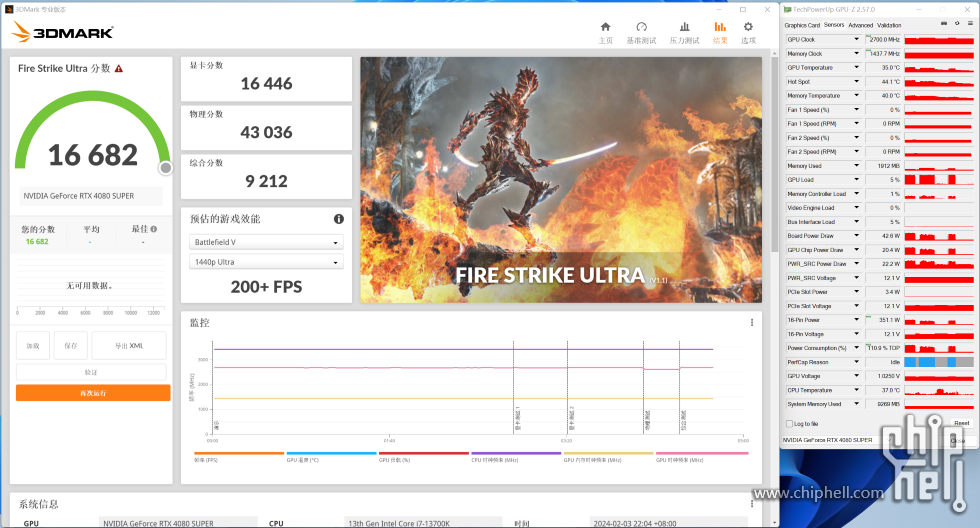Select the Results (结果) bar-chart icon

pyautogui.click(x=720, y=27)
